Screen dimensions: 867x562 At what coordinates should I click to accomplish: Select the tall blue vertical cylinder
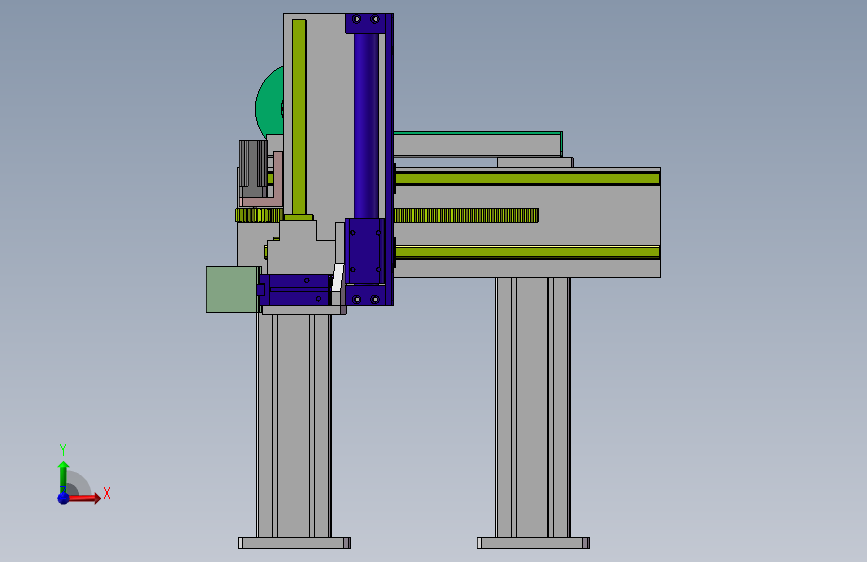coord(366,126)
